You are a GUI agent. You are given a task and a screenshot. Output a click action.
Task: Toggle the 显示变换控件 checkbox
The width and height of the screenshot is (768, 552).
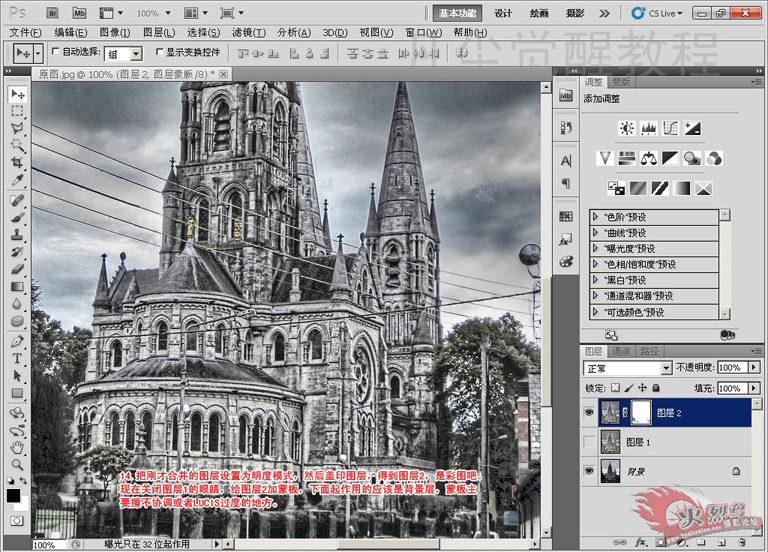159,51
